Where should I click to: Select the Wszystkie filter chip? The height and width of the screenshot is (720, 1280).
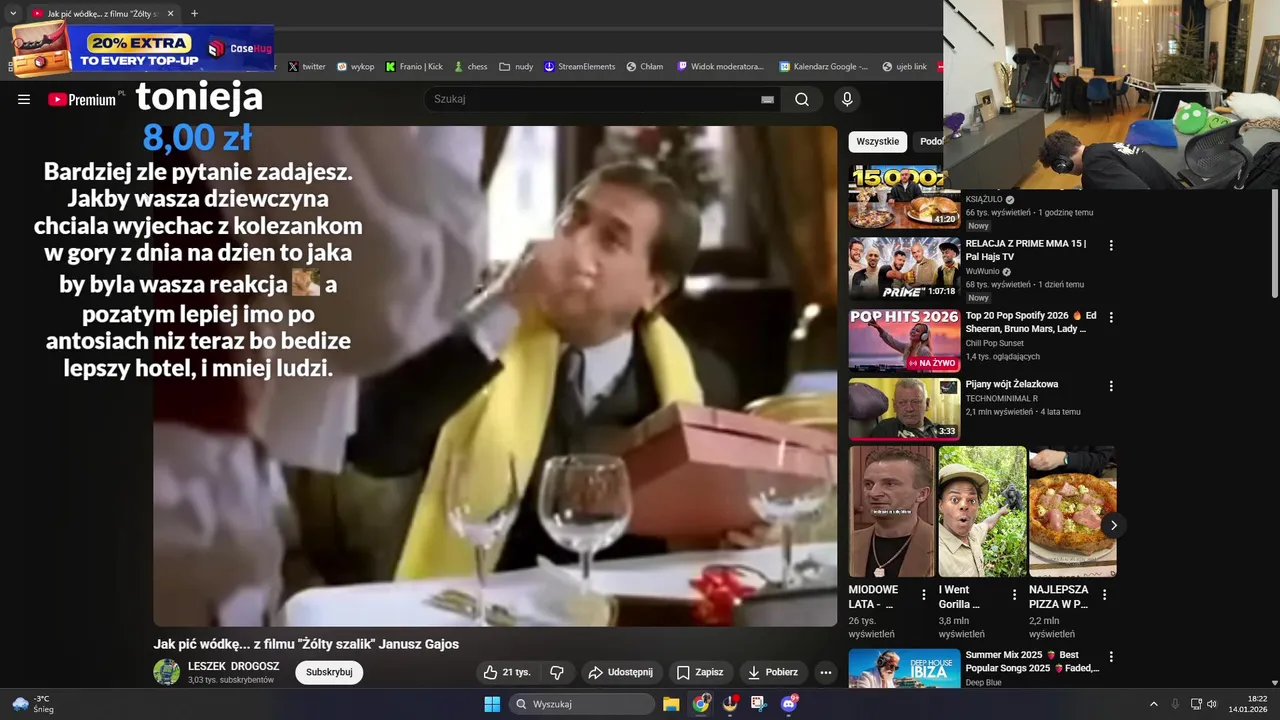click(x=877, y=142)
